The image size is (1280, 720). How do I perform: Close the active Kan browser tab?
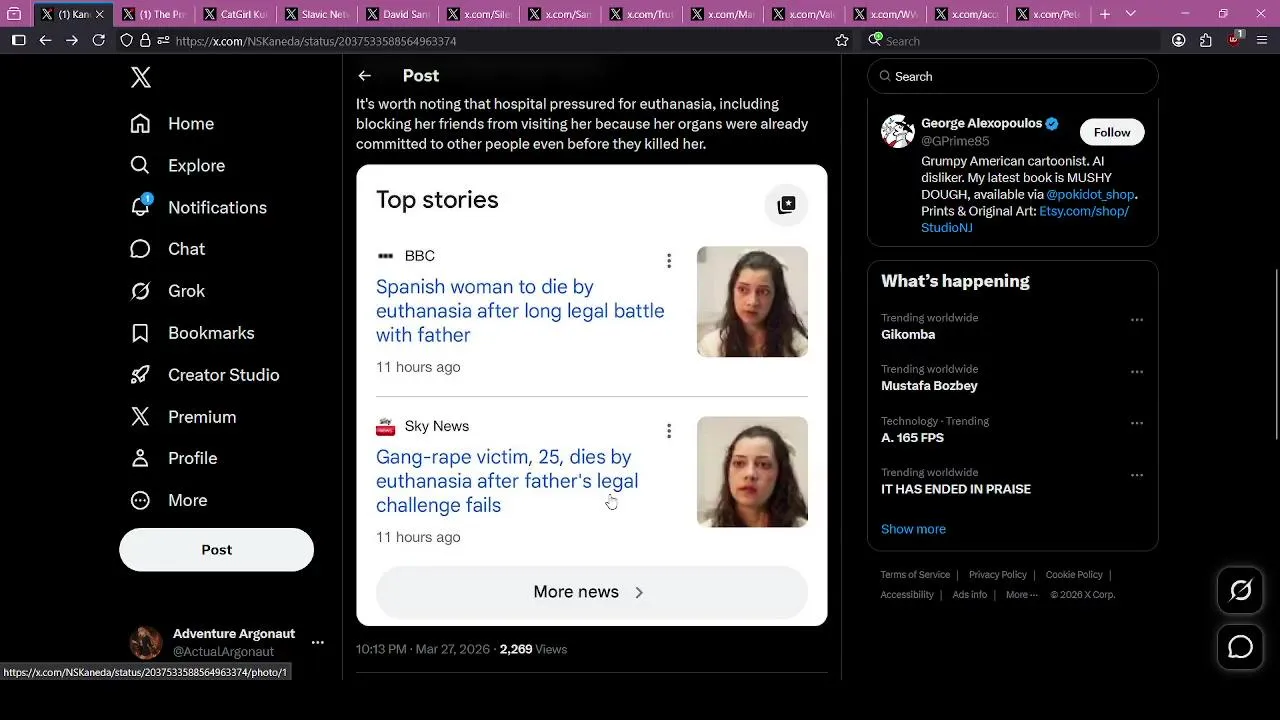click(x=99, y=14)
